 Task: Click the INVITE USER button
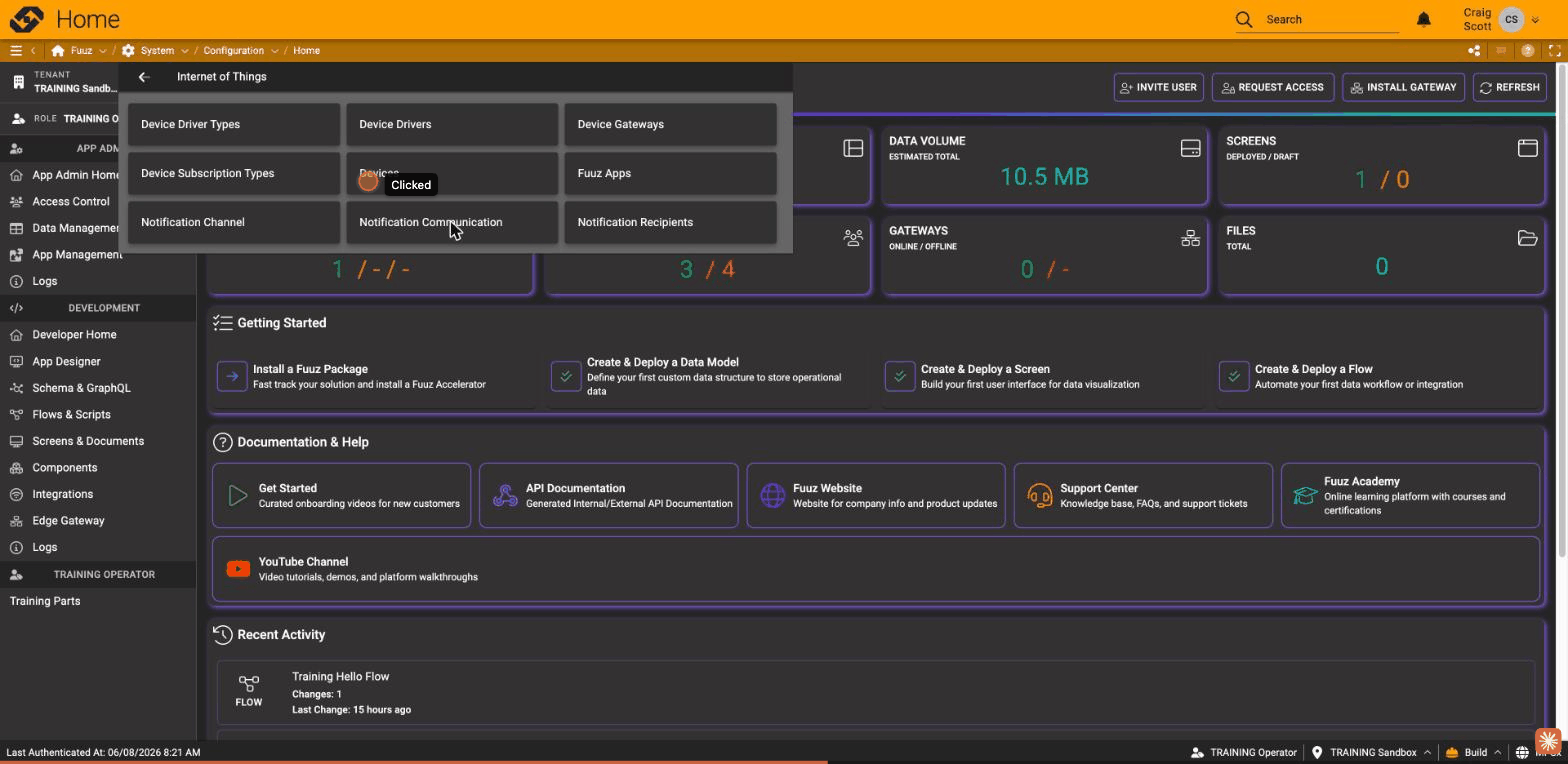[x=1158, y=87]
